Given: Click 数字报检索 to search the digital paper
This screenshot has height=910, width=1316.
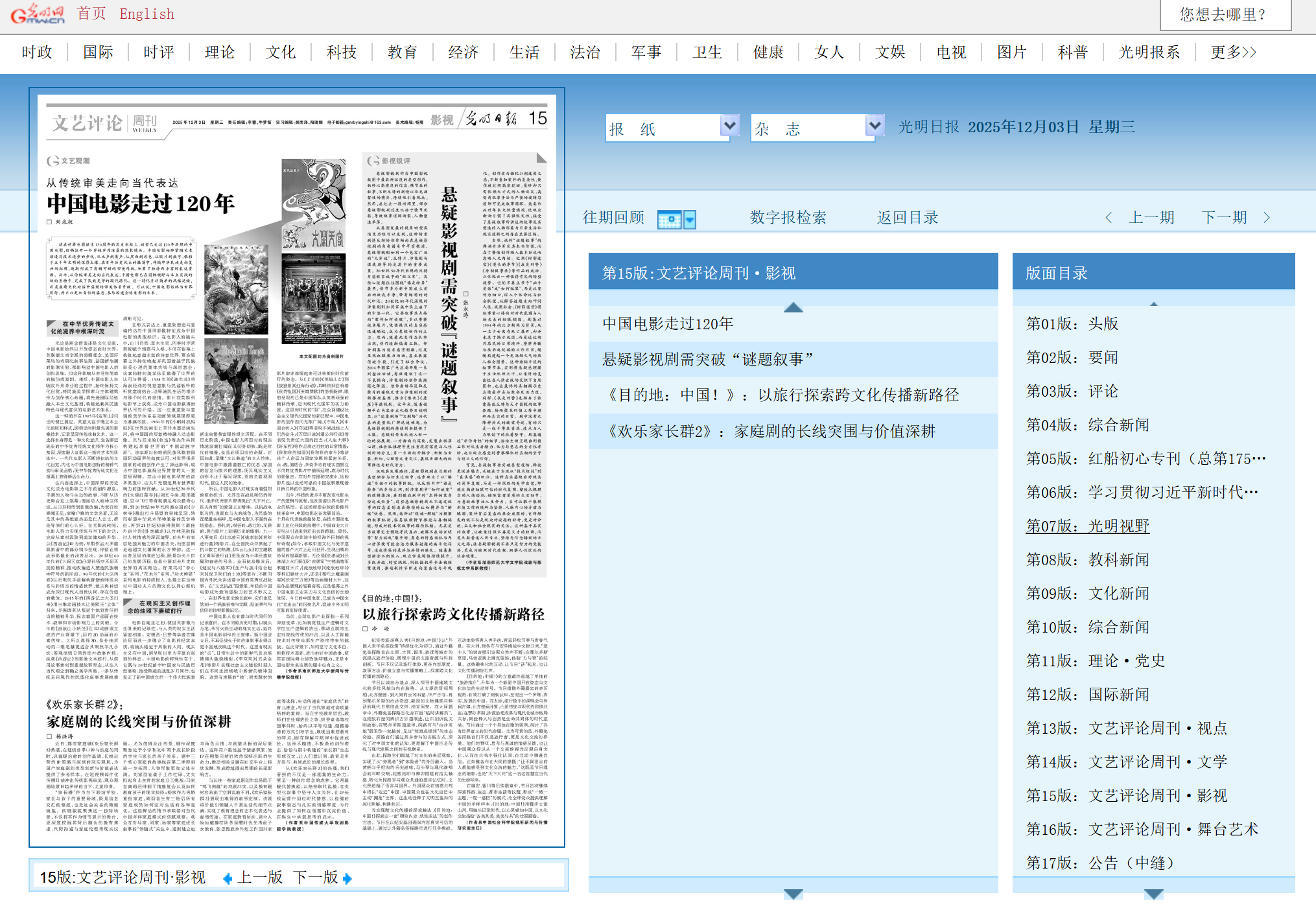Looking at the screenshot, I should coord(788,218).
